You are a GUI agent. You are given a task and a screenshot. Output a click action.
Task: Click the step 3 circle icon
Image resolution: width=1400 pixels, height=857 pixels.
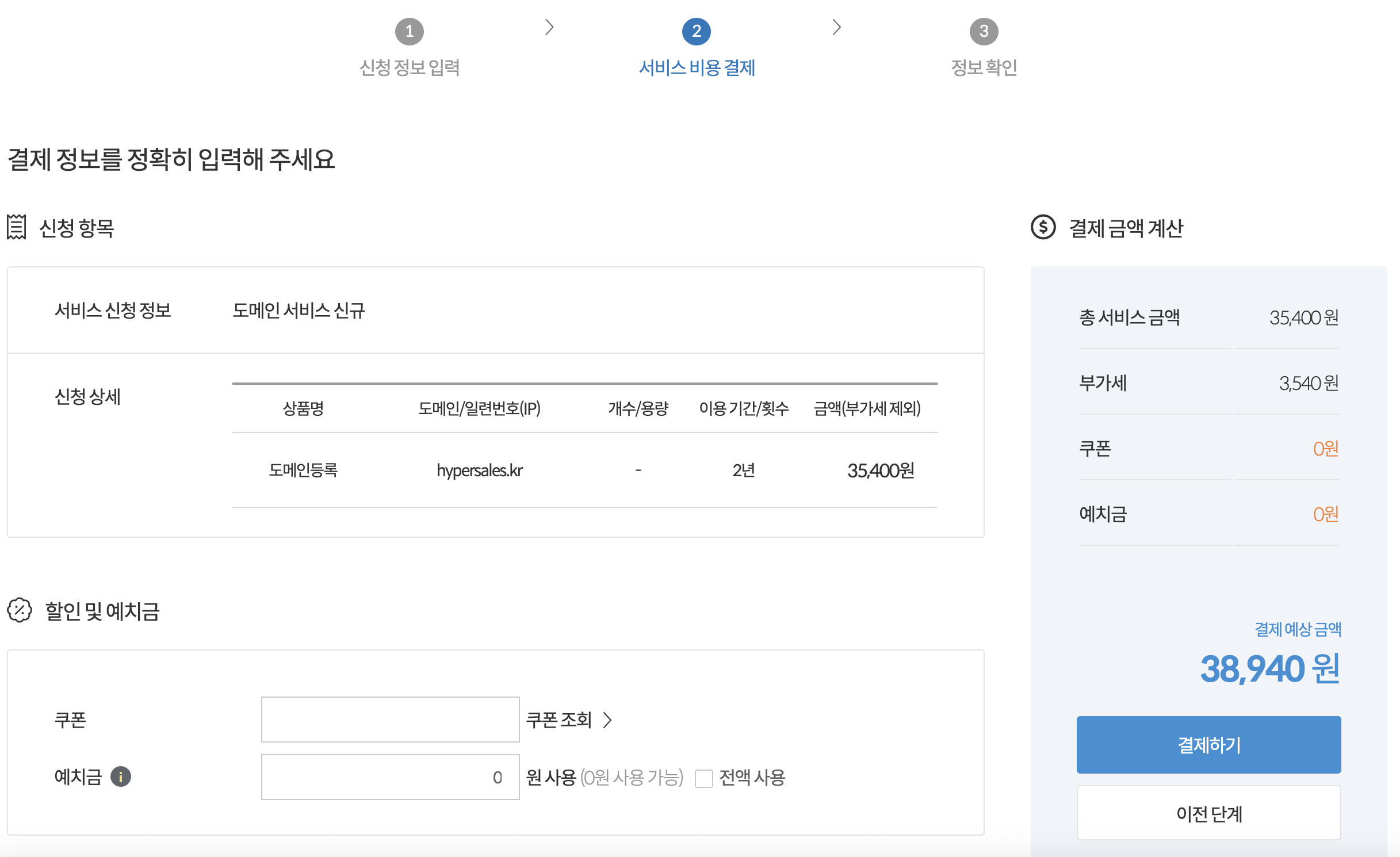pyautogui.click(x=984, y=31)
